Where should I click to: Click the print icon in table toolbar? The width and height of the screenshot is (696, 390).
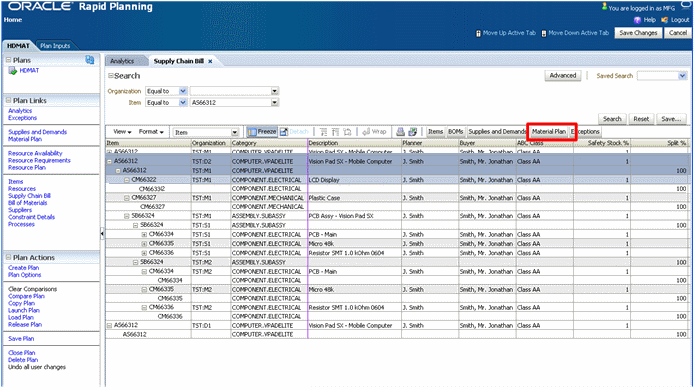pyautogui.click(x=400, y=132)
